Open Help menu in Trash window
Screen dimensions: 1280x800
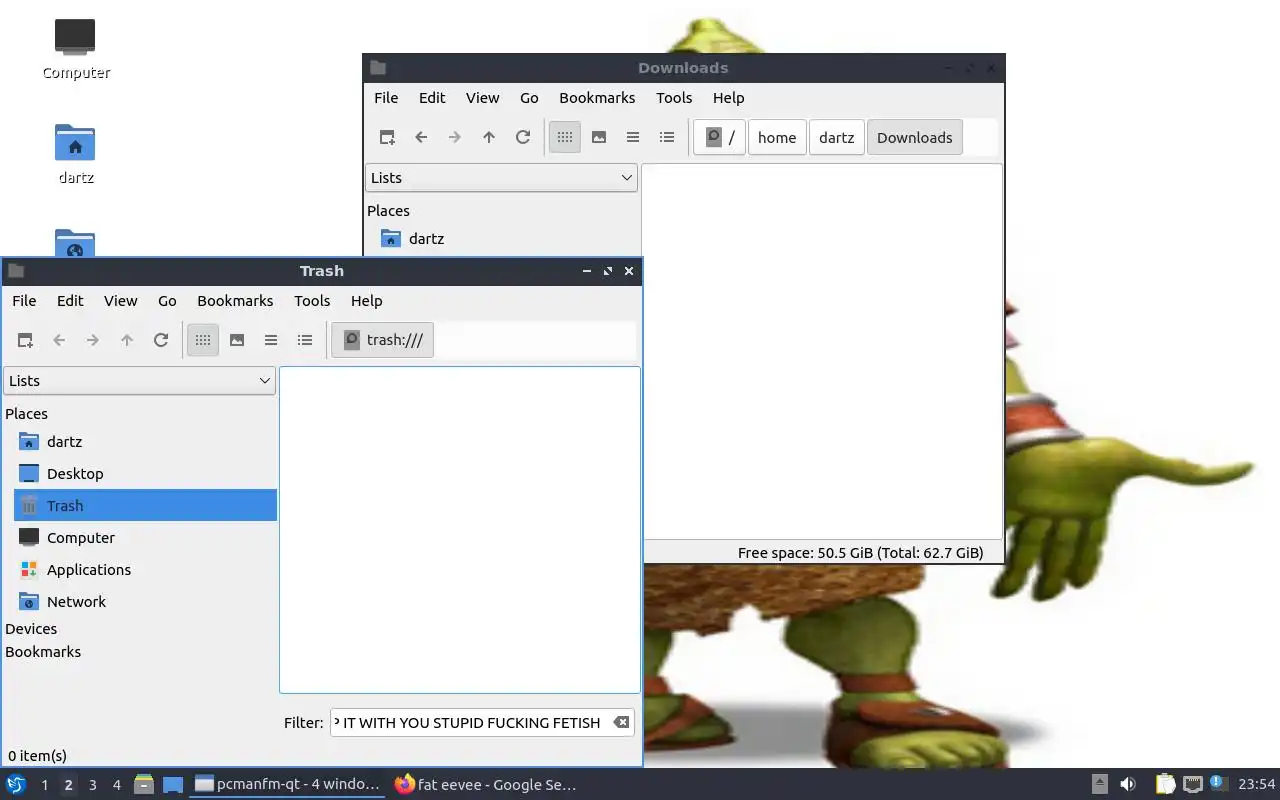pyautogui.click(x=367, y=301)
